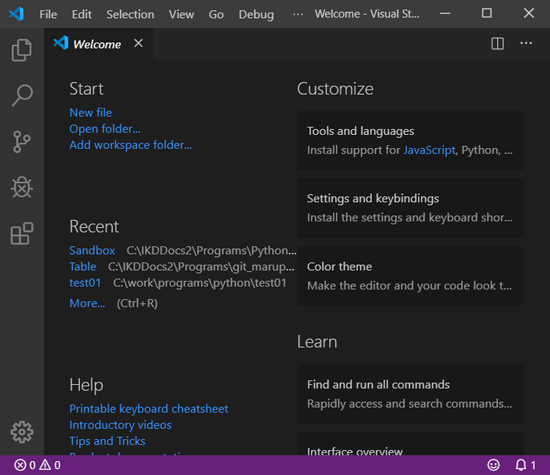
Task: Open the File menu
Action: [48, 14]
